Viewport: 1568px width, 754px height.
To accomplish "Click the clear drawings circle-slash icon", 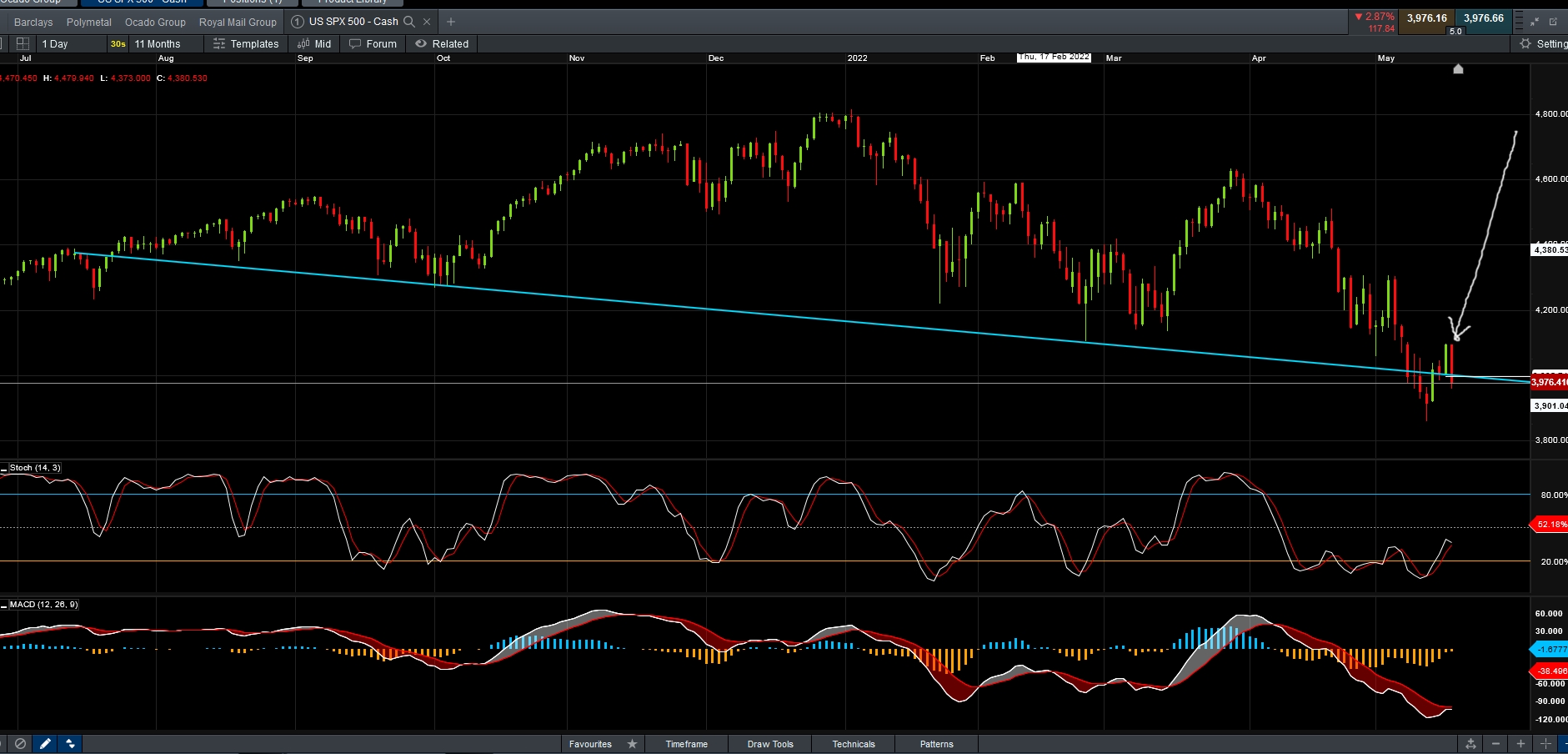I will [21, 743].
